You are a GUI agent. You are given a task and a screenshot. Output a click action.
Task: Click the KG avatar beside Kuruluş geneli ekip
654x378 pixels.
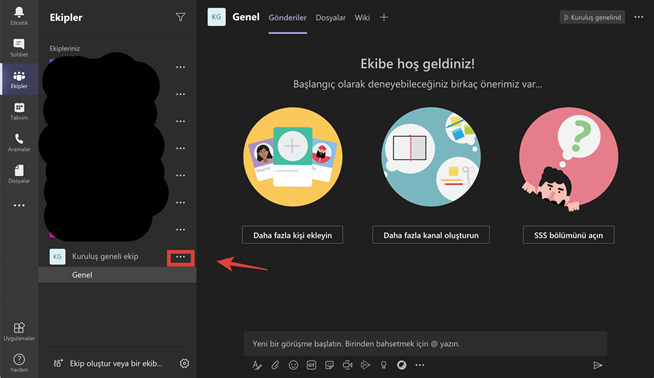57,257
